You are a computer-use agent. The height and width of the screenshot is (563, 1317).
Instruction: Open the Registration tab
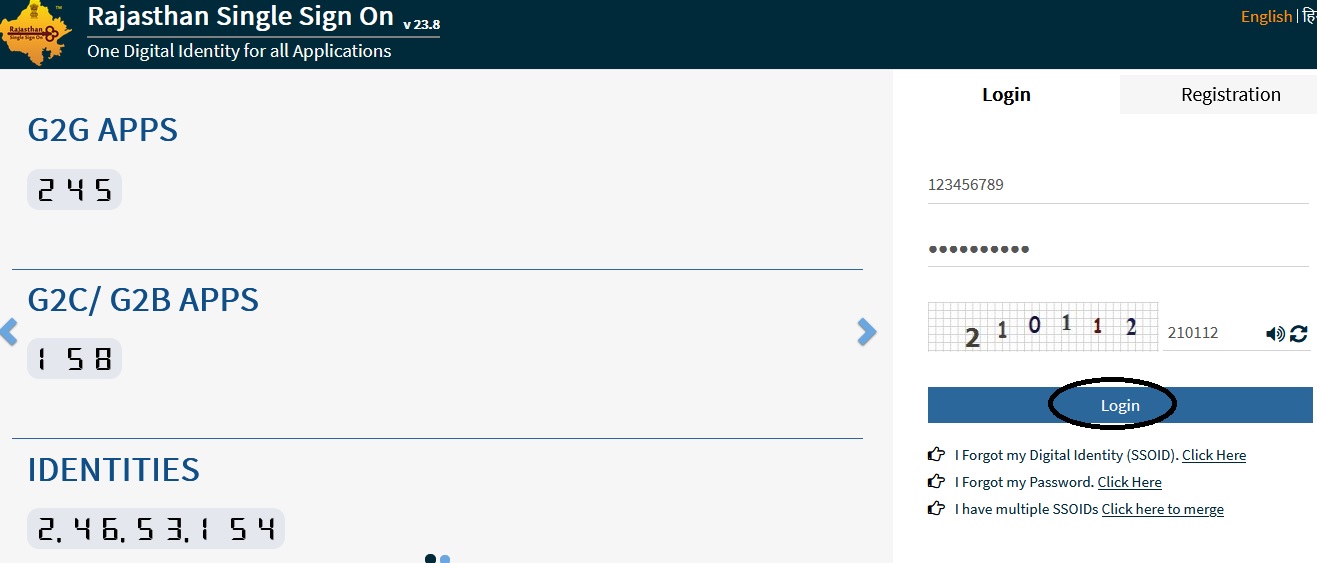[1230, 94]
